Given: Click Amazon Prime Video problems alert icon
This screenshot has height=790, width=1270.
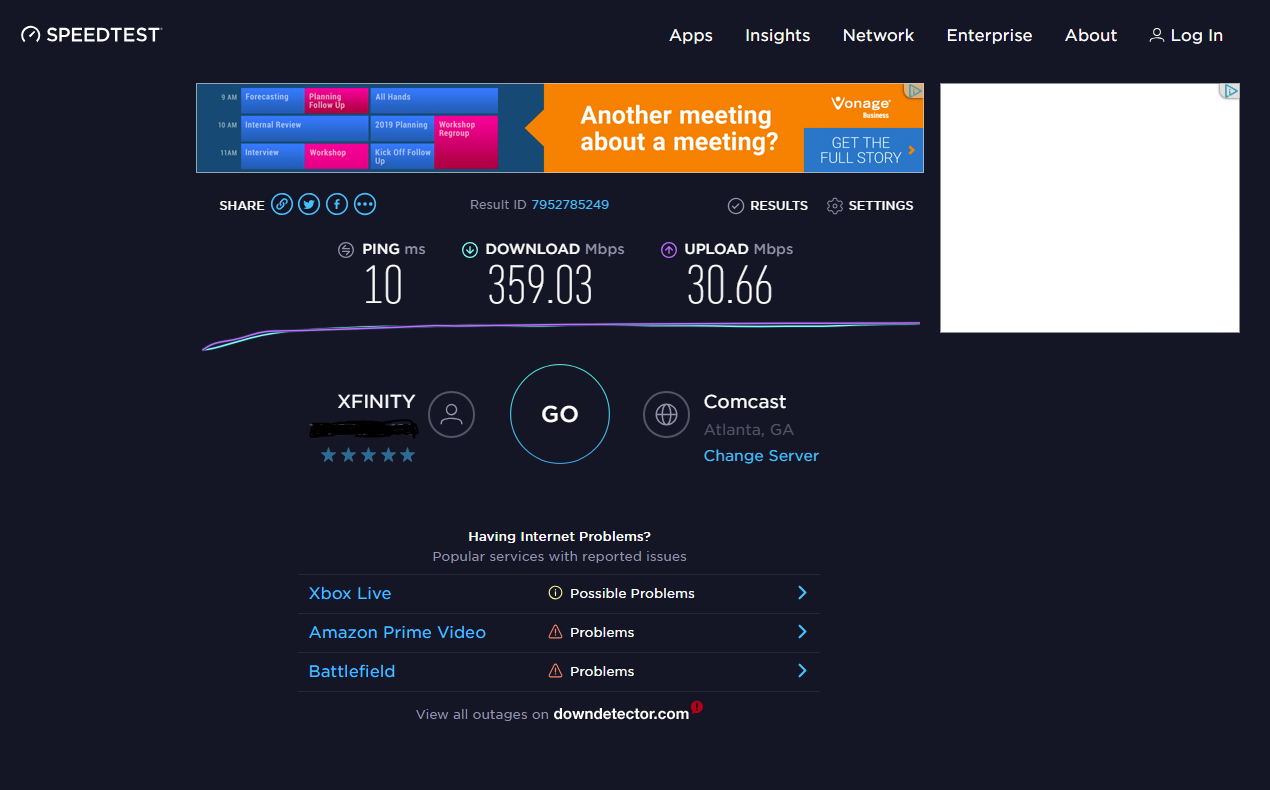Looking at the screenshot, I should (x=555, y=632).
